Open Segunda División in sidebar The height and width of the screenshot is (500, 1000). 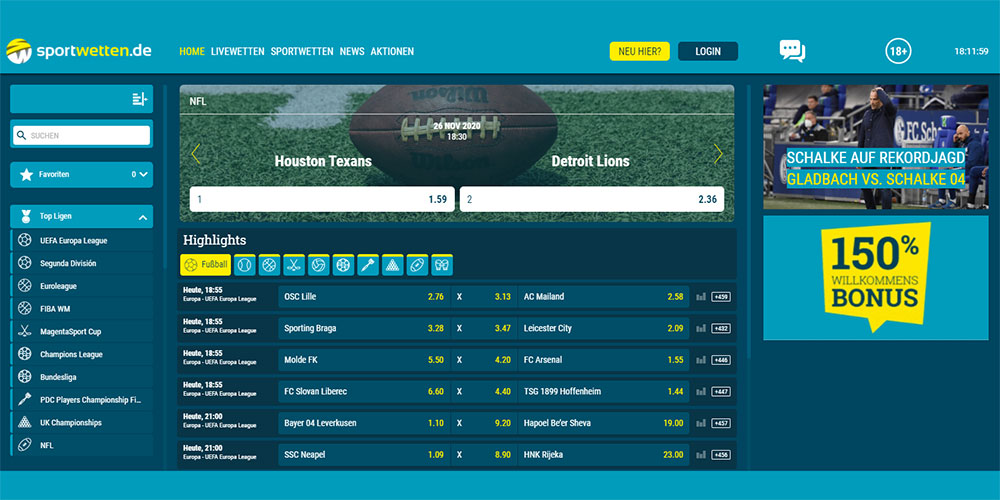tap(82, 263)
